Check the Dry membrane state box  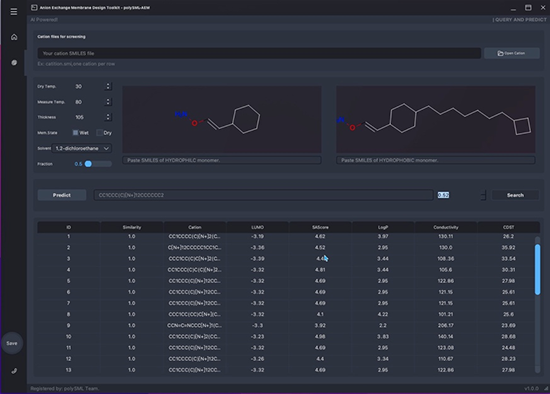point(100,133)
